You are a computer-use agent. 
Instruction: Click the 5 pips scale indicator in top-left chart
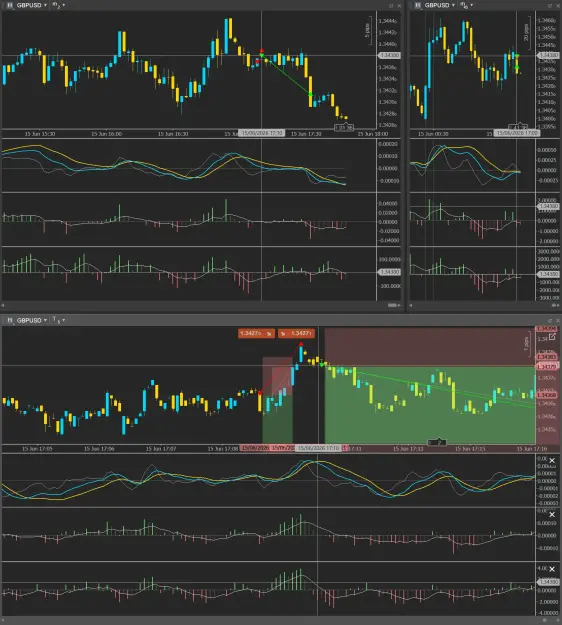367,31
